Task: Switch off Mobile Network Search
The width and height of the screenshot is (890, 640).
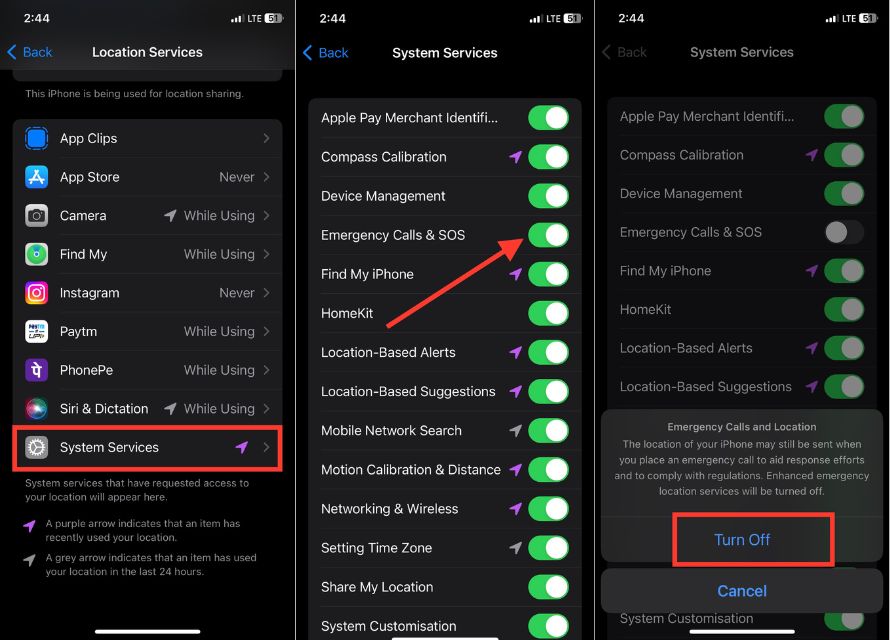Action: [x=548, y=431]
